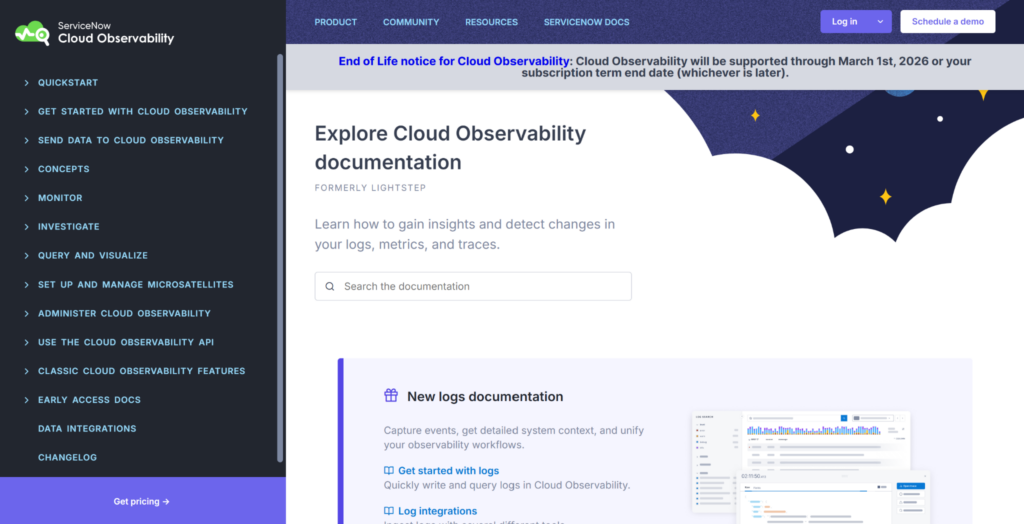The height and width of the screenshot is (524, 1024).
Task: Expand the Monitor chevron
Action: 27,198
